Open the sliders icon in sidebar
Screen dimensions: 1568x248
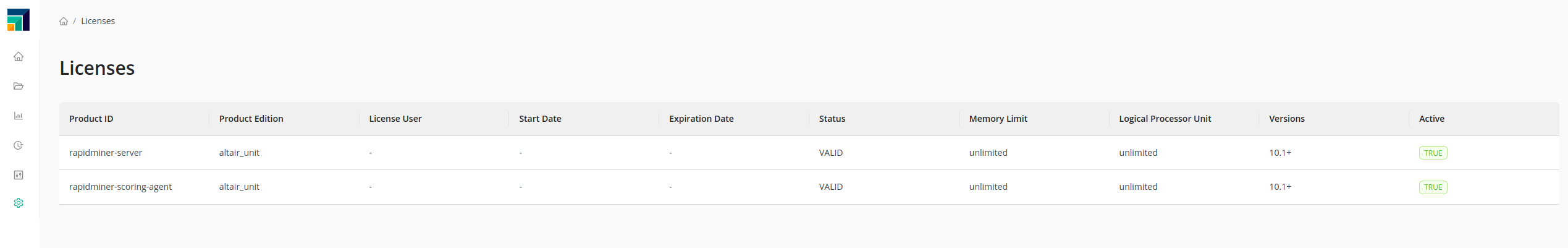click(x=19, y=175)
